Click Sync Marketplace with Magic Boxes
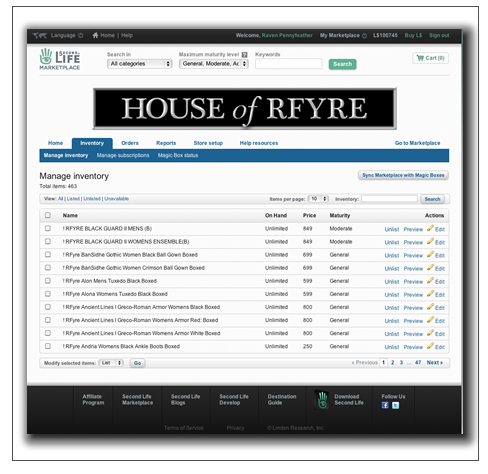The height and width of the screenshot is (474, 488). pyautogui.click(x=403, y=175)
